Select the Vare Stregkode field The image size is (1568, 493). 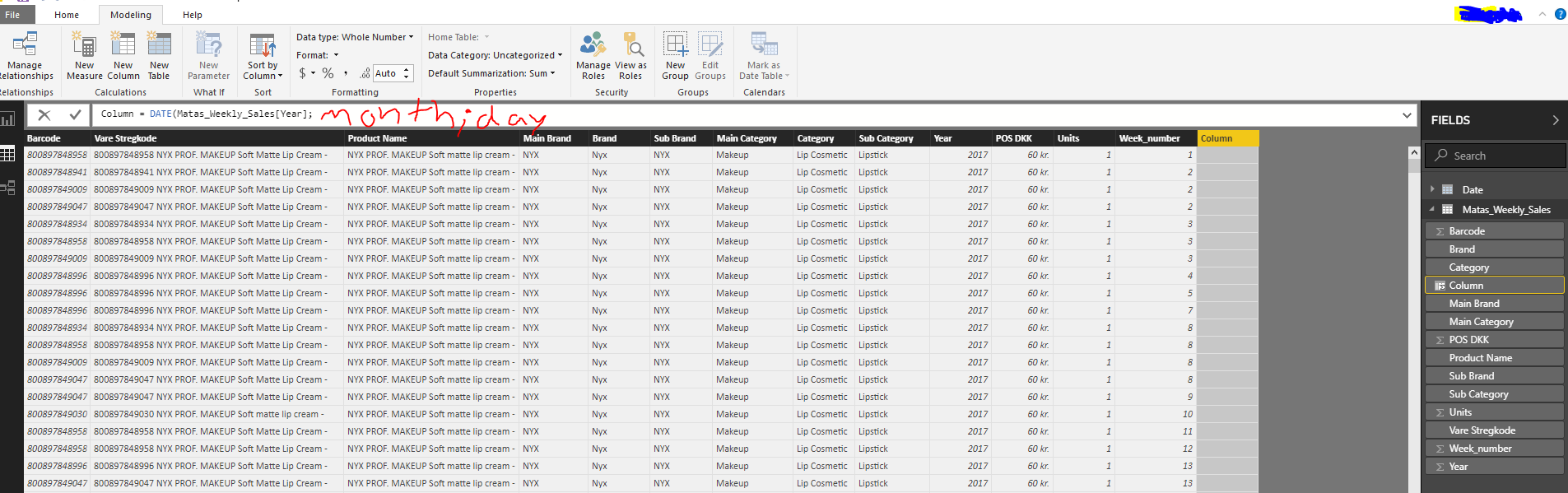[1495, 430]
